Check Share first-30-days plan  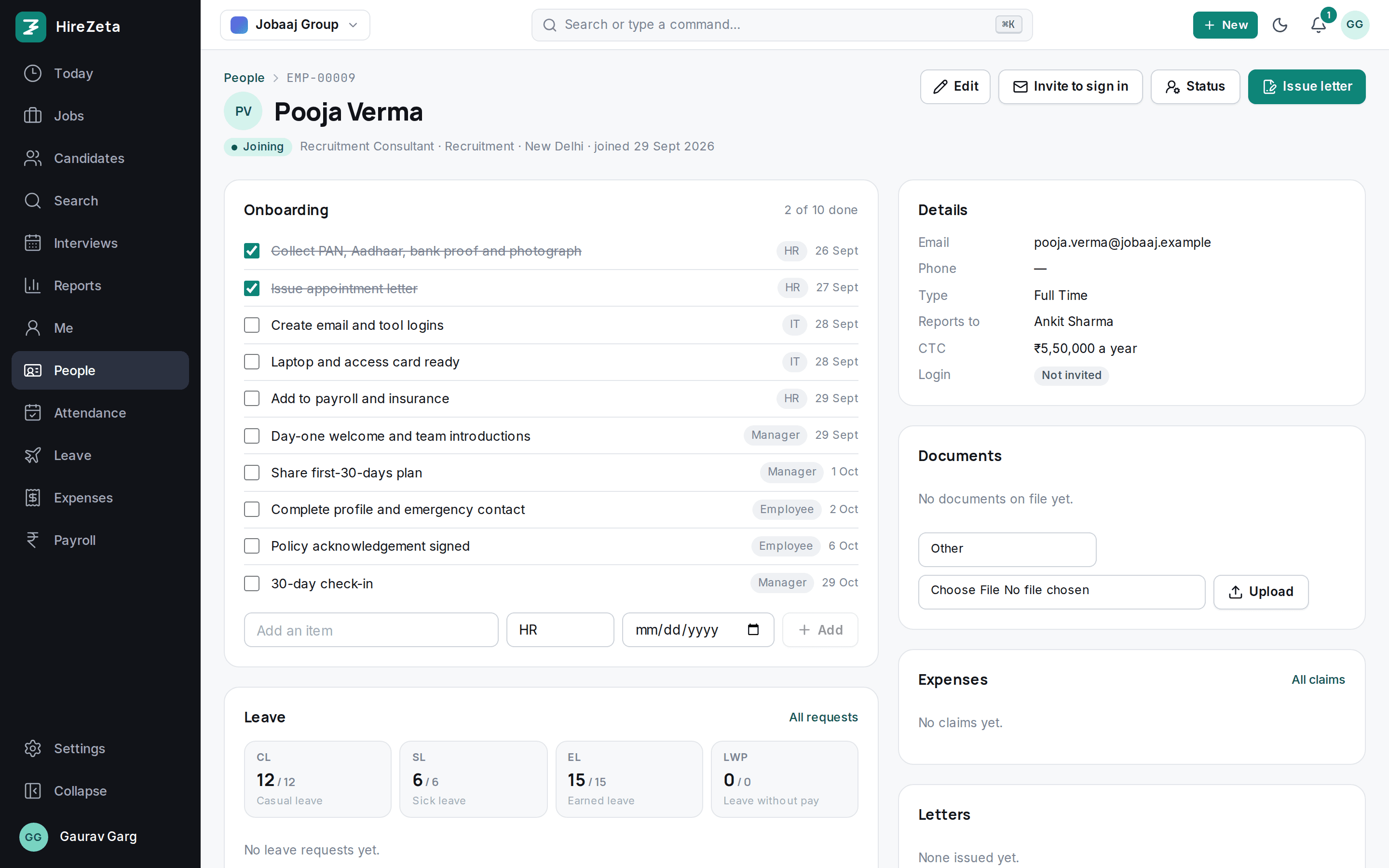click(x=251, y=473)
